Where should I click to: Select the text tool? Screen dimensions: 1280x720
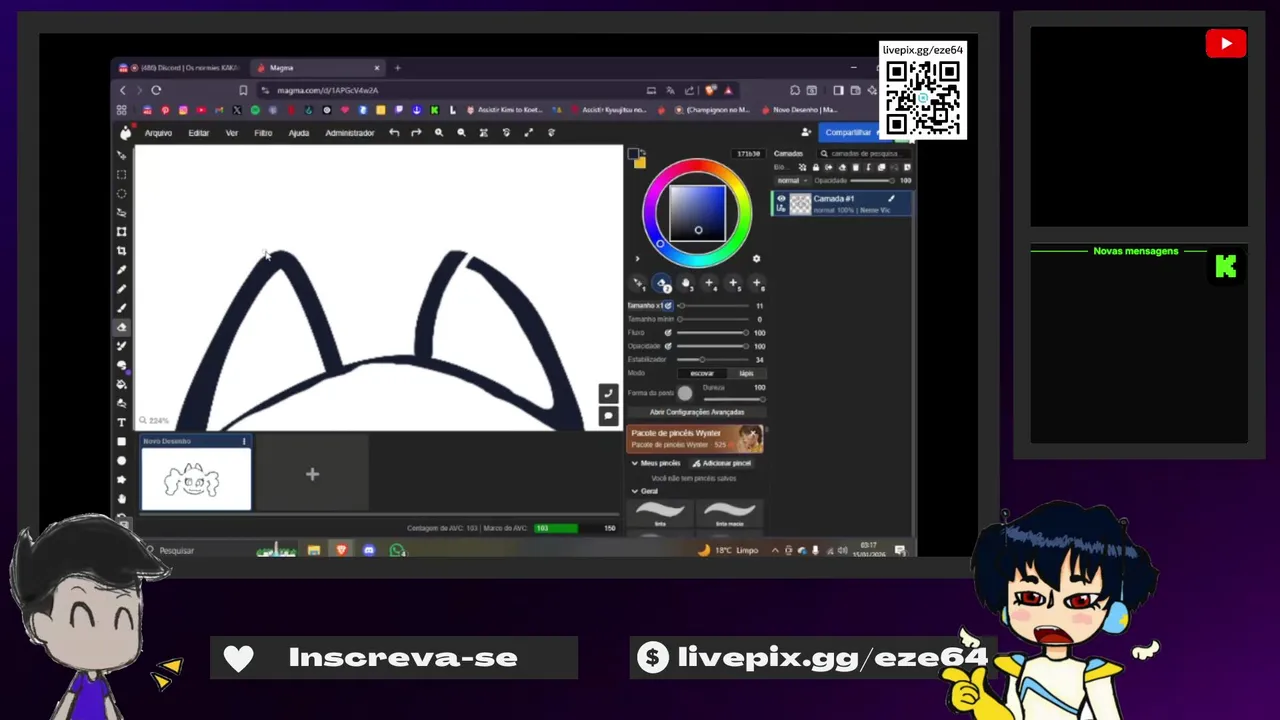(122, 422)
